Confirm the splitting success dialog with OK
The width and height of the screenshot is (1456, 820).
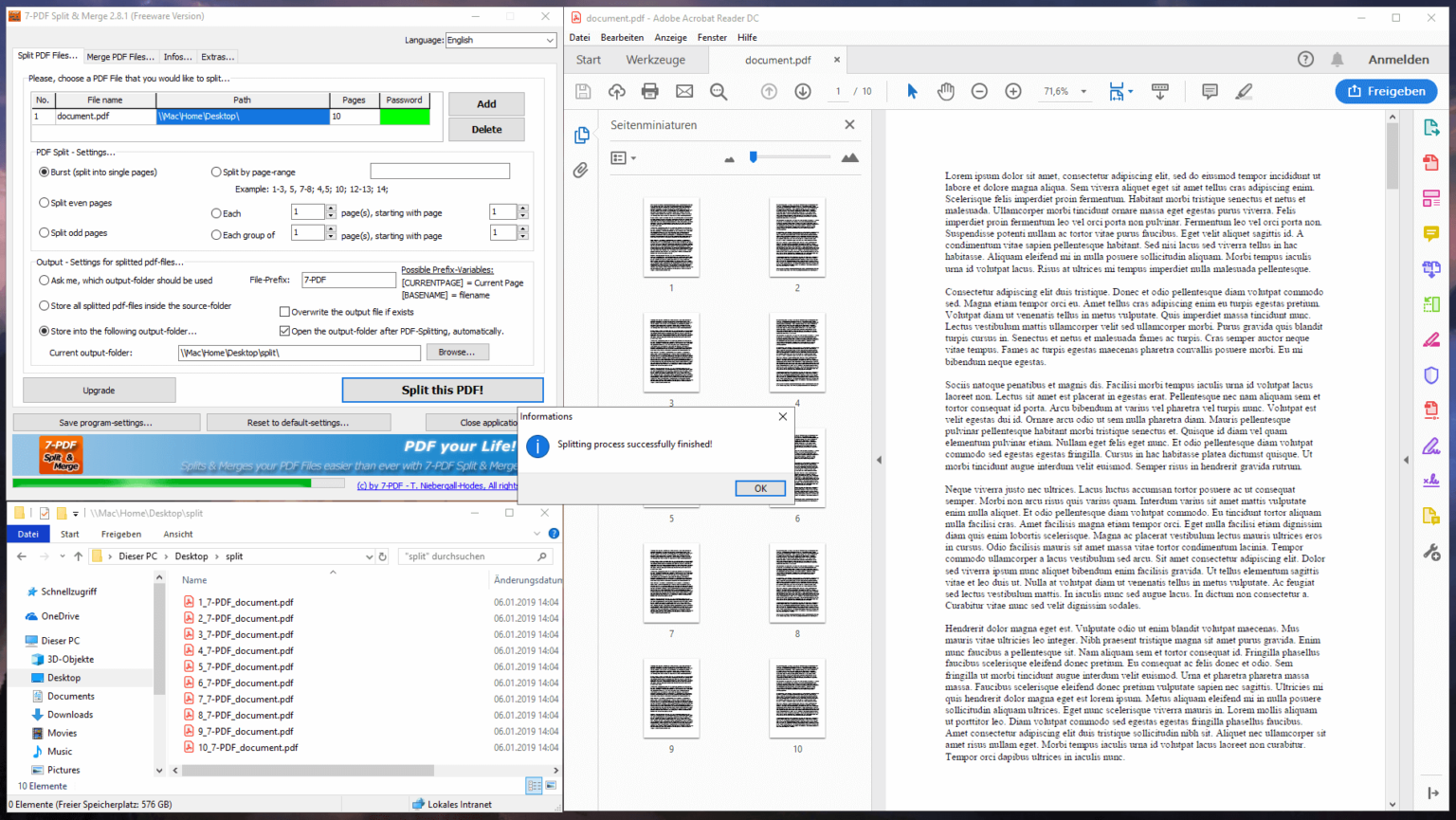pos(759,487)
